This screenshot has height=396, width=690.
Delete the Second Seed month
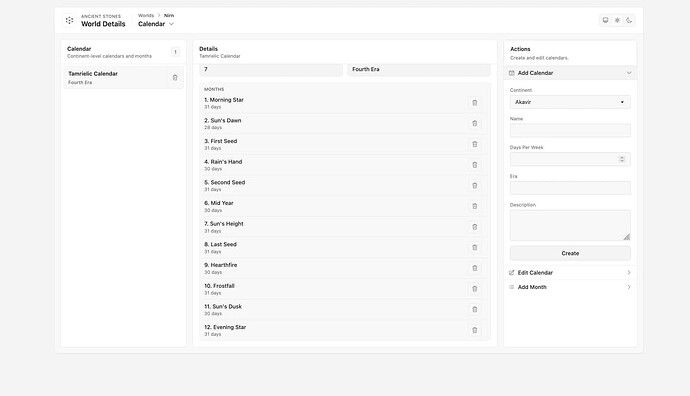pyautogui.click(x=474, y=185)
